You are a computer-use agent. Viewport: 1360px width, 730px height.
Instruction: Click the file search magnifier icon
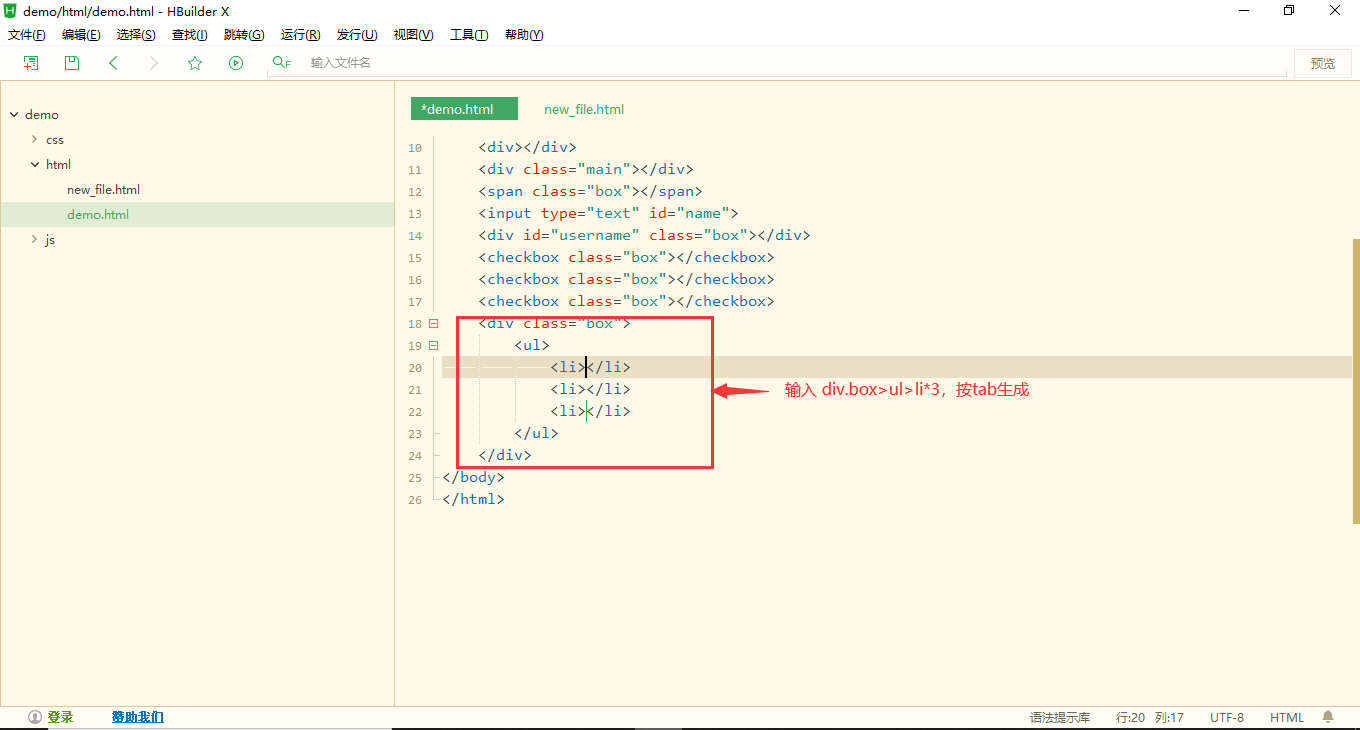pos(281,63)
